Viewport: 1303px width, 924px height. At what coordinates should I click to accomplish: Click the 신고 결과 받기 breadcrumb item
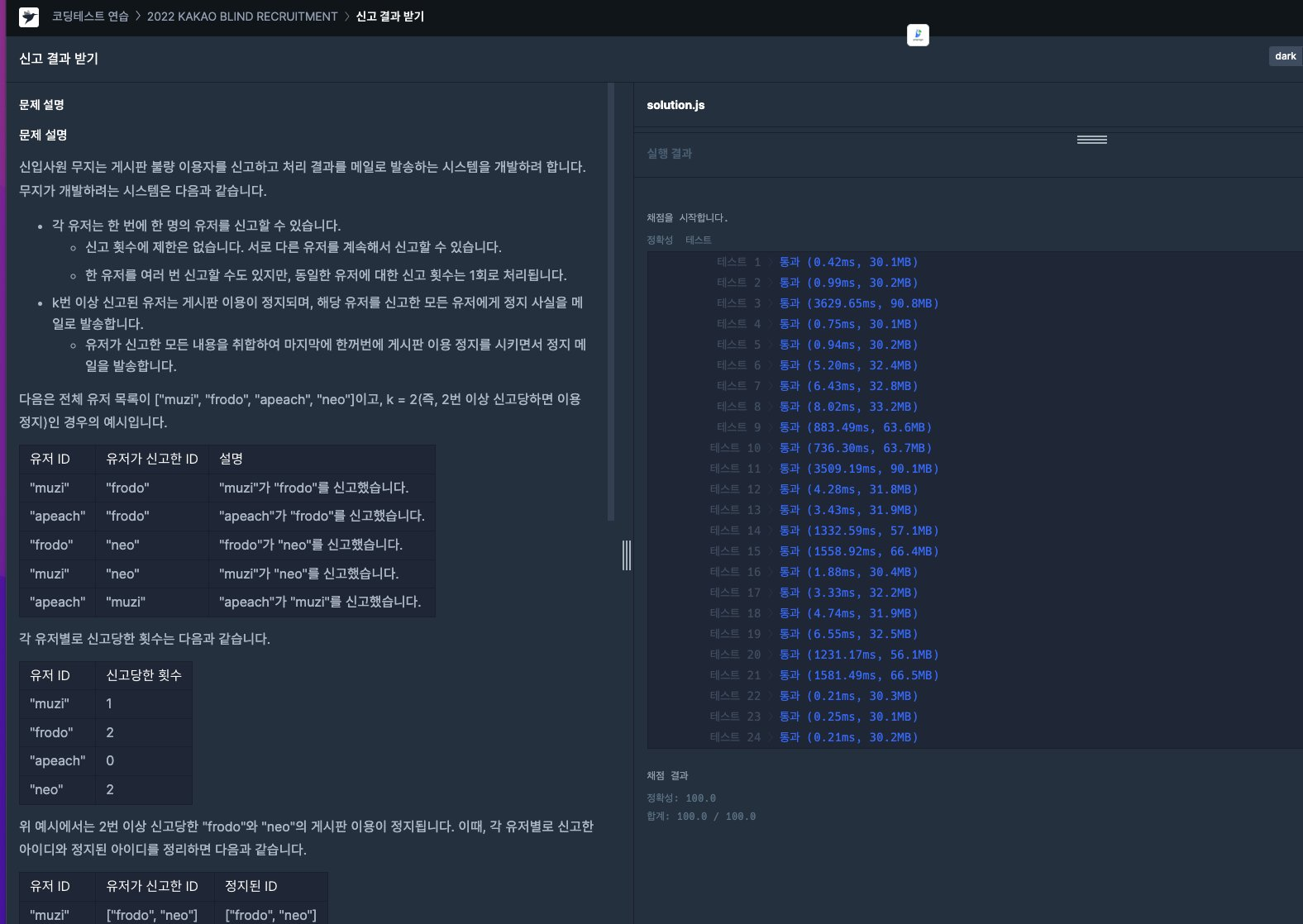389,17
